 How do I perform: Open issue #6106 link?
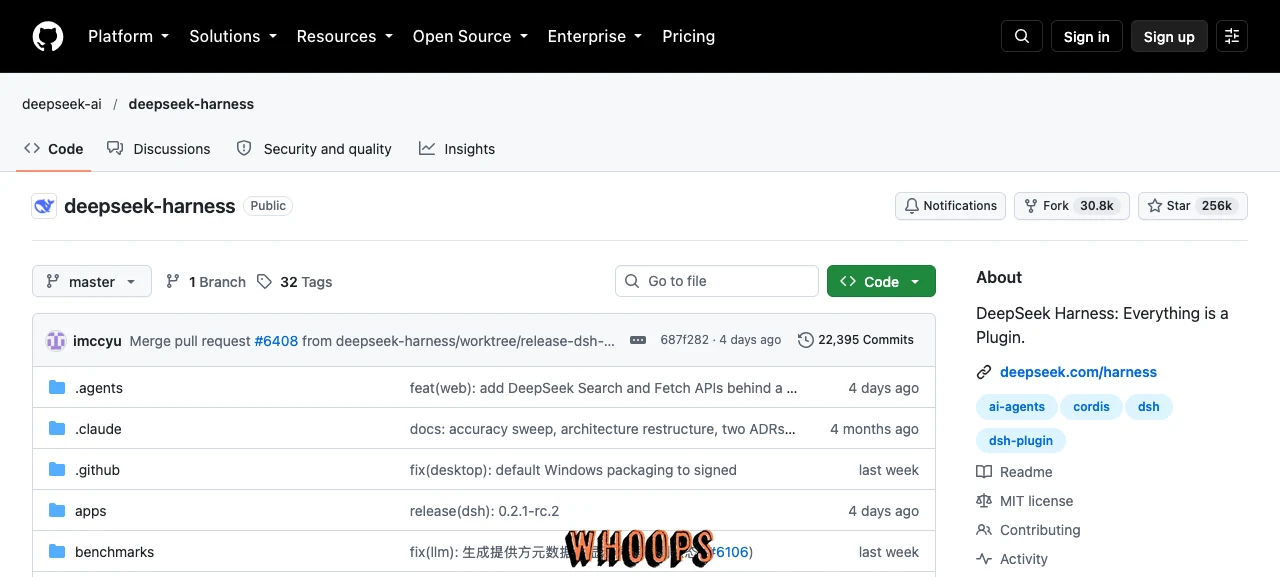click(x=730, y=552)
